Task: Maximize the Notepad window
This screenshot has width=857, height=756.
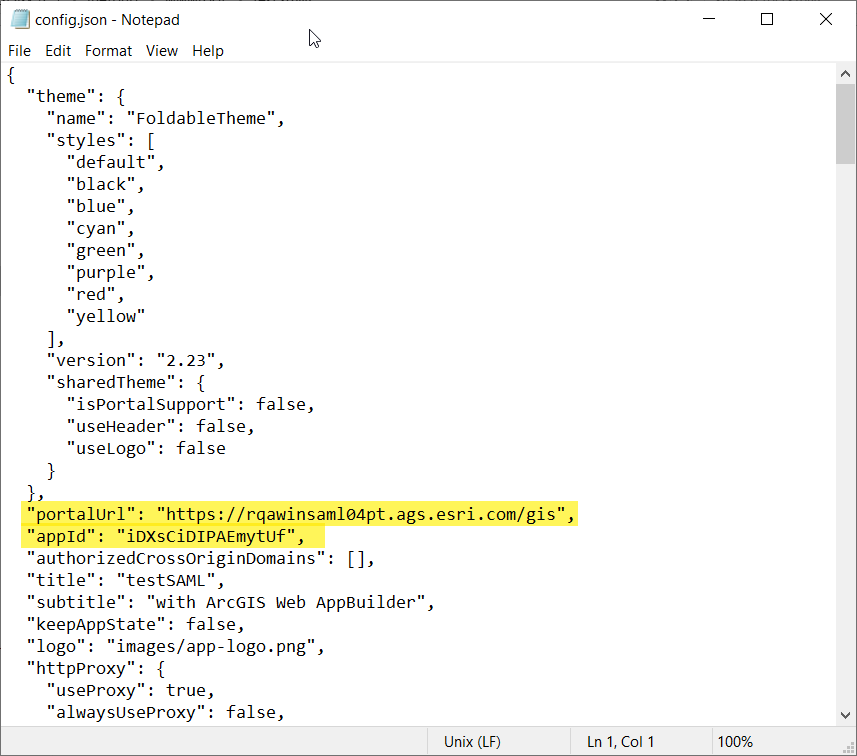Action: (x=767, y=19)
